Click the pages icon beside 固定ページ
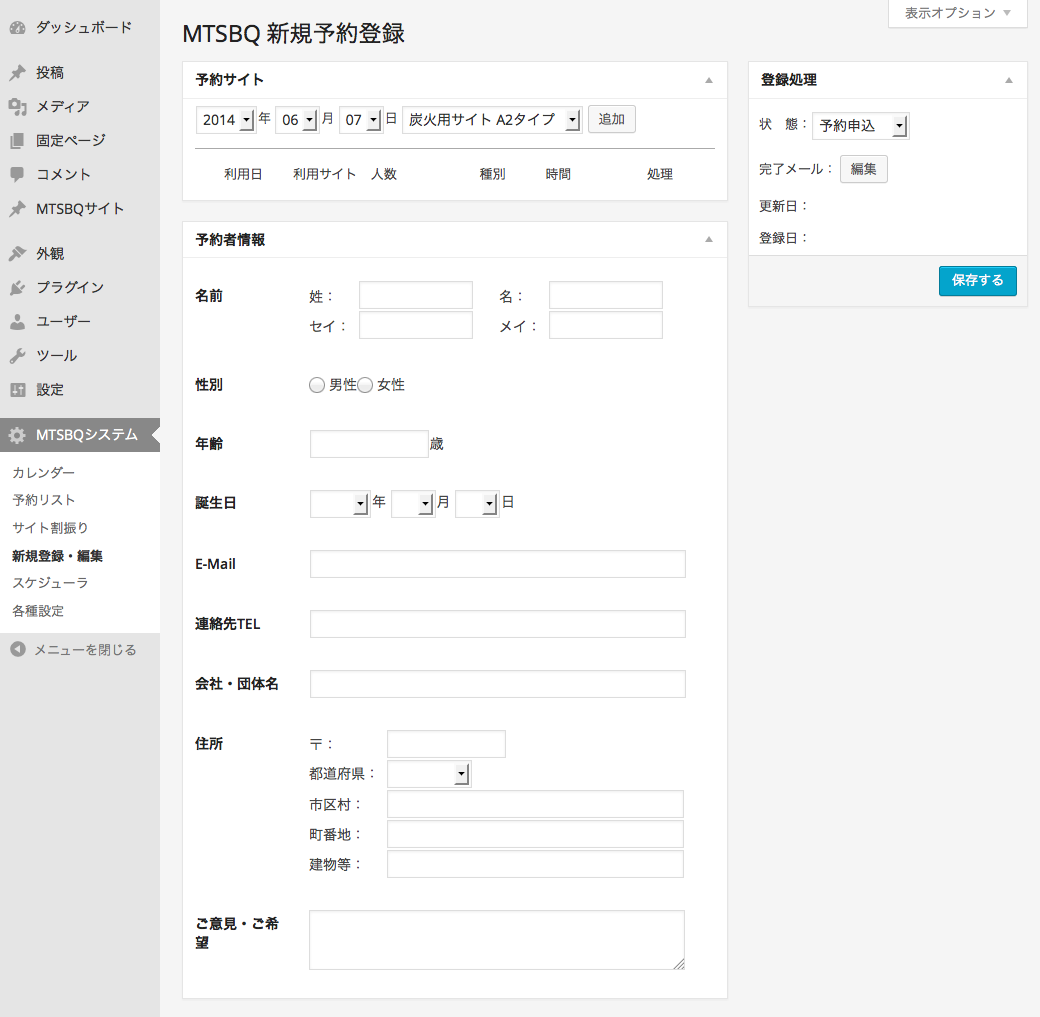 click(17, 141)
